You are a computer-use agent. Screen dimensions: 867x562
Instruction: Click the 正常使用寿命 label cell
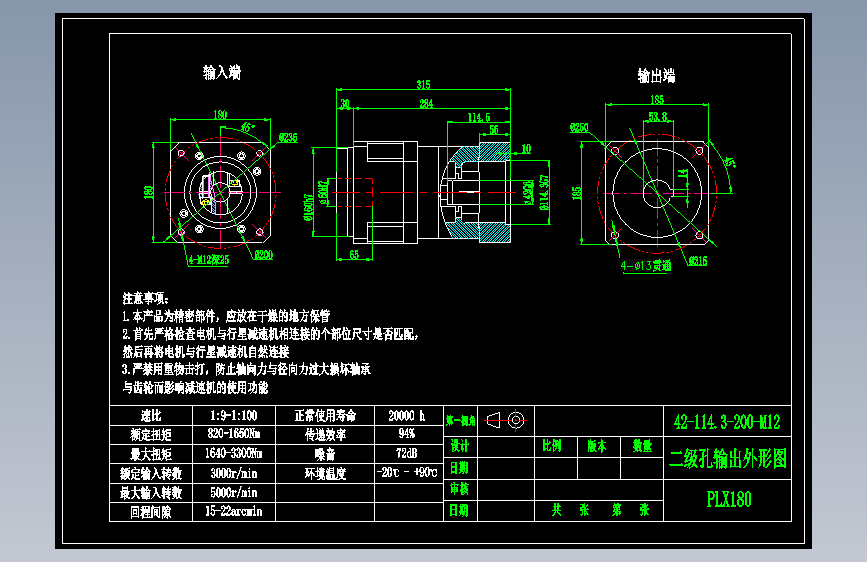tap(325, 415)
